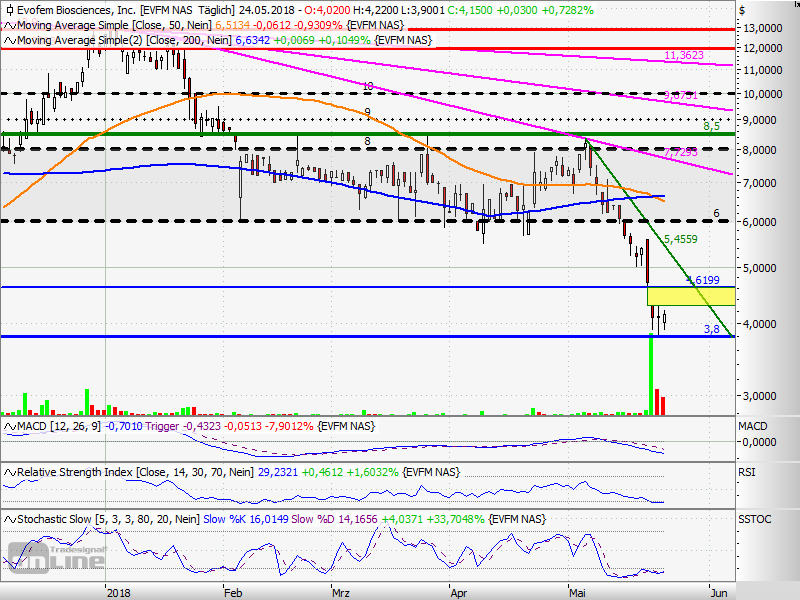Select the Moving Average Simple [Close, 50, Nein] label
This screenshot has width=800, height=600.
(x=115, y=26)
